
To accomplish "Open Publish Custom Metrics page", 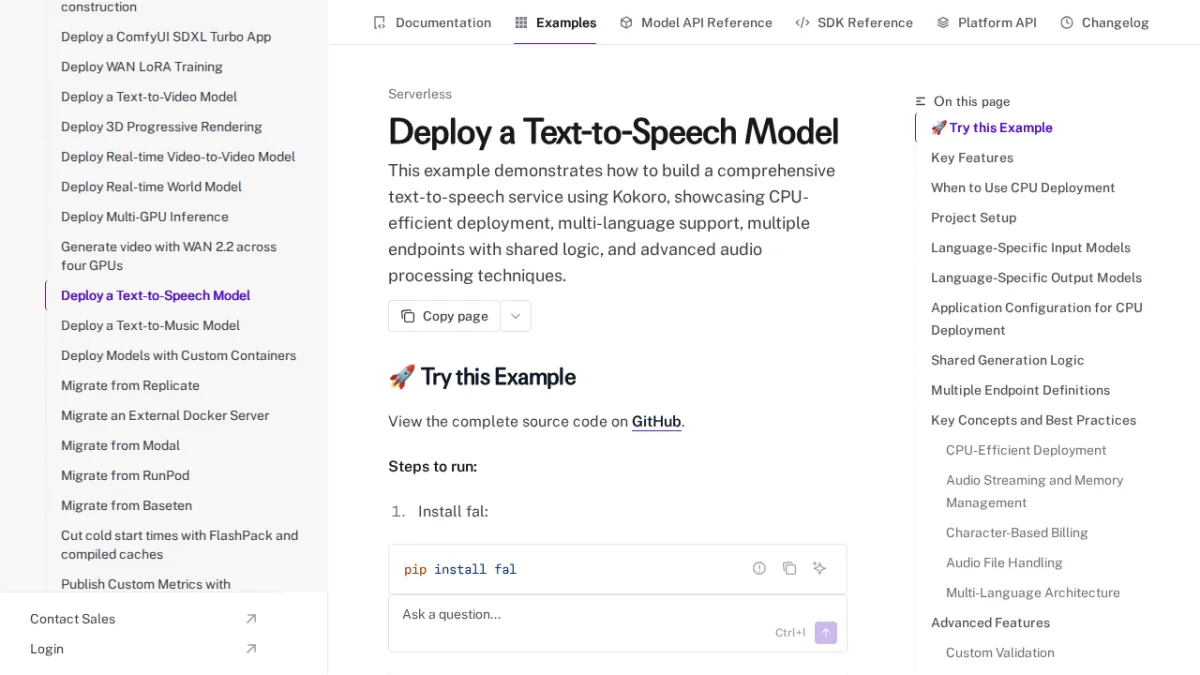I will (x=146, y=584).
